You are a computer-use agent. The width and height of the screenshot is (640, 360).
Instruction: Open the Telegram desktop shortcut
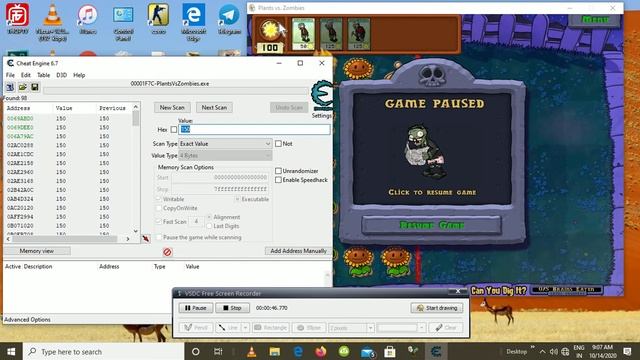pos(229,19)
